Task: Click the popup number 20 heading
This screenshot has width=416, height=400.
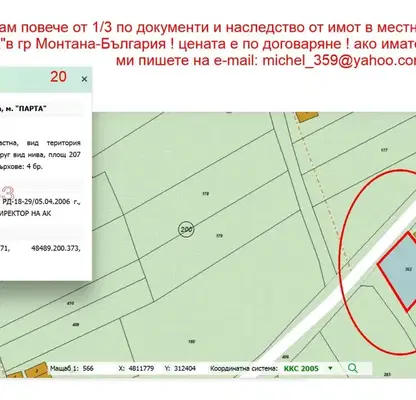Action: (58, 77)
